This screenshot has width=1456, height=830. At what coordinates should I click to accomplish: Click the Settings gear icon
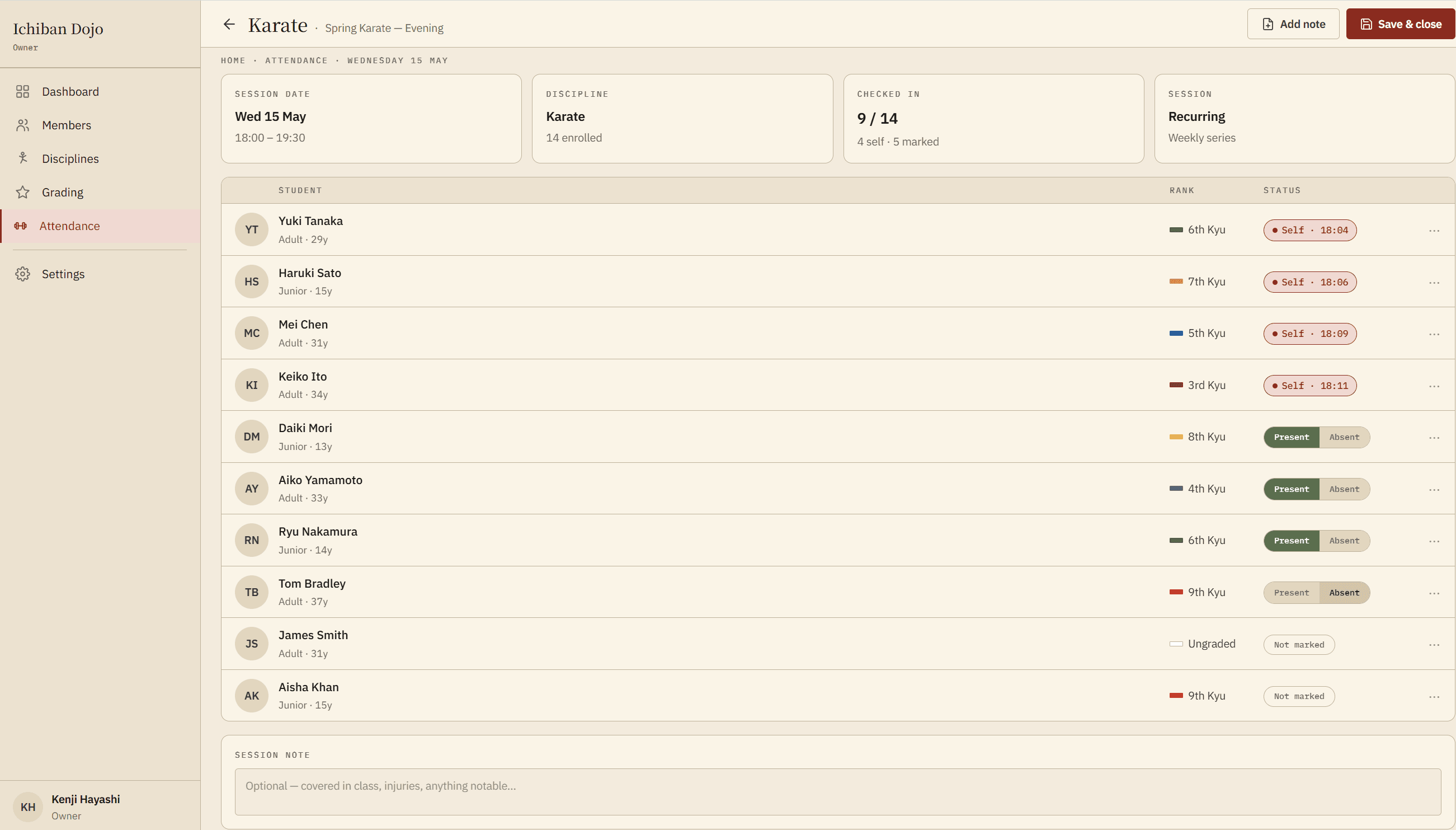coord(23,274)
